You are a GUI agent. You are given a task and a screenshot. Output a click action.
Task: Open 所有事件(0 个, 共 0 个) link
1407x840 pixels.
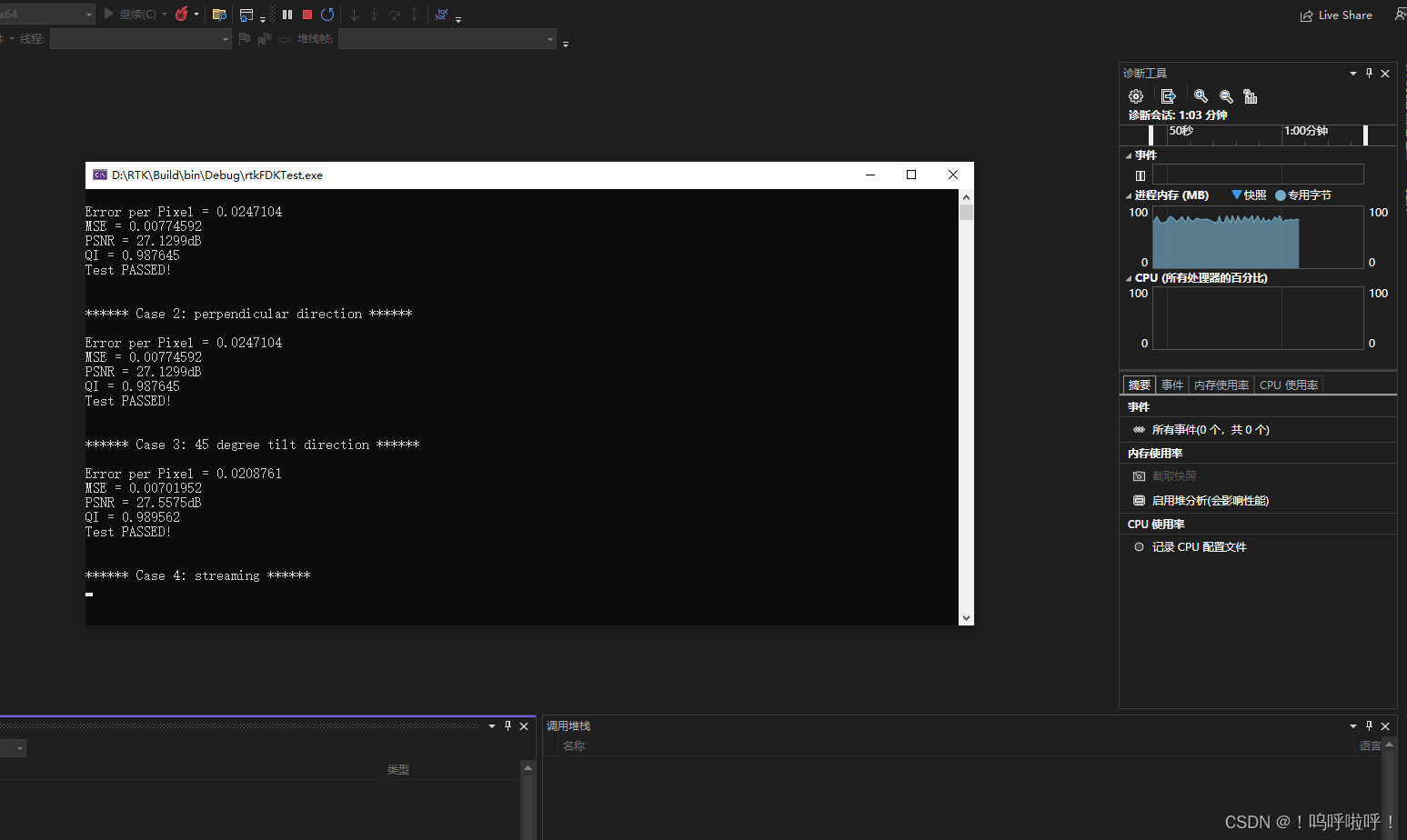pos(1211,430)
